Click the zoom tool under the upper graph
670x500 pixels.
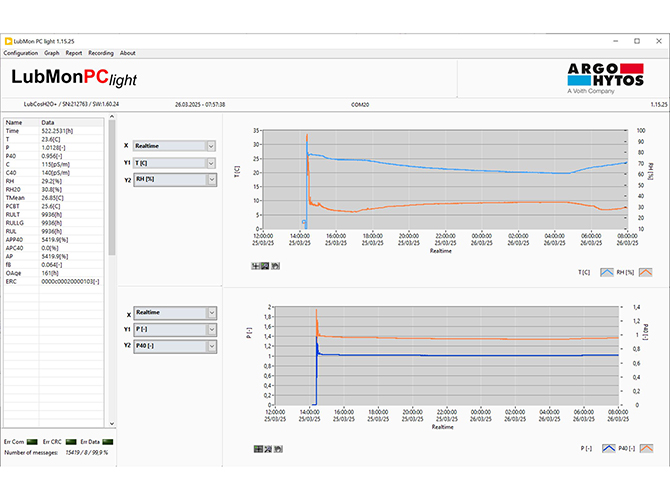(x=266, y=265)
